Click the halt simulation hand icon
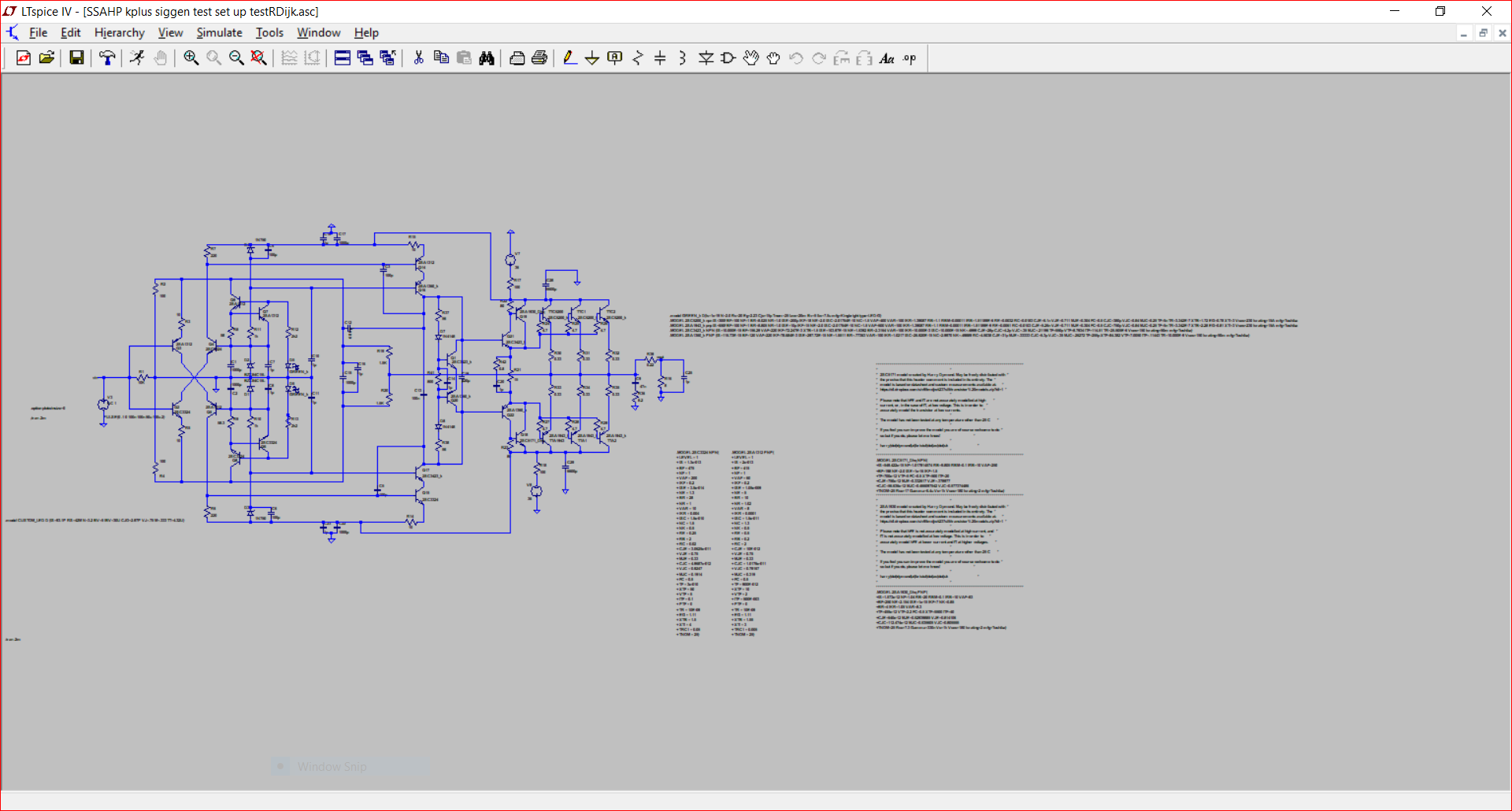 [x=161, y=58]
